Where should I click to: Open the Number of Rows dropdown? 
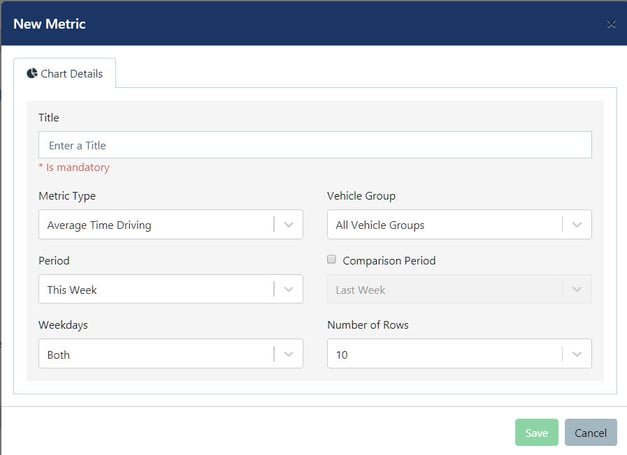coord(459,354)
